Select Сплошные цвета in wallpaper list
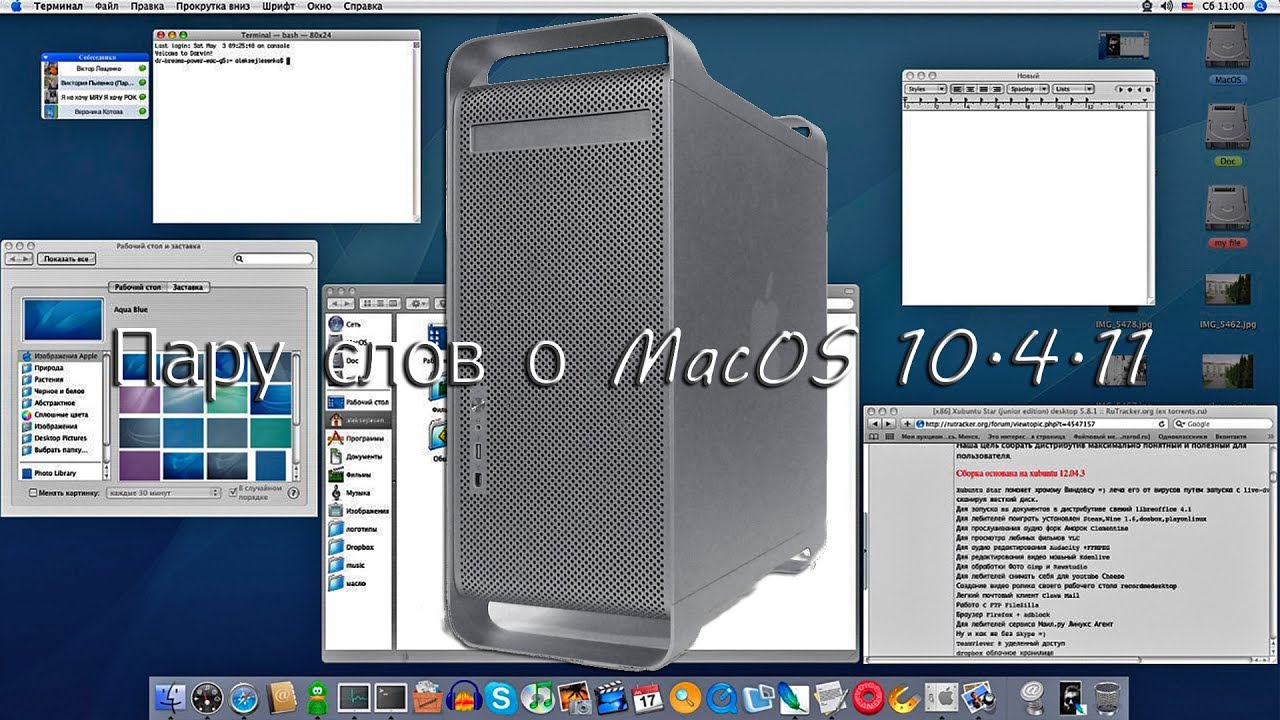 [x=60, y=414]
